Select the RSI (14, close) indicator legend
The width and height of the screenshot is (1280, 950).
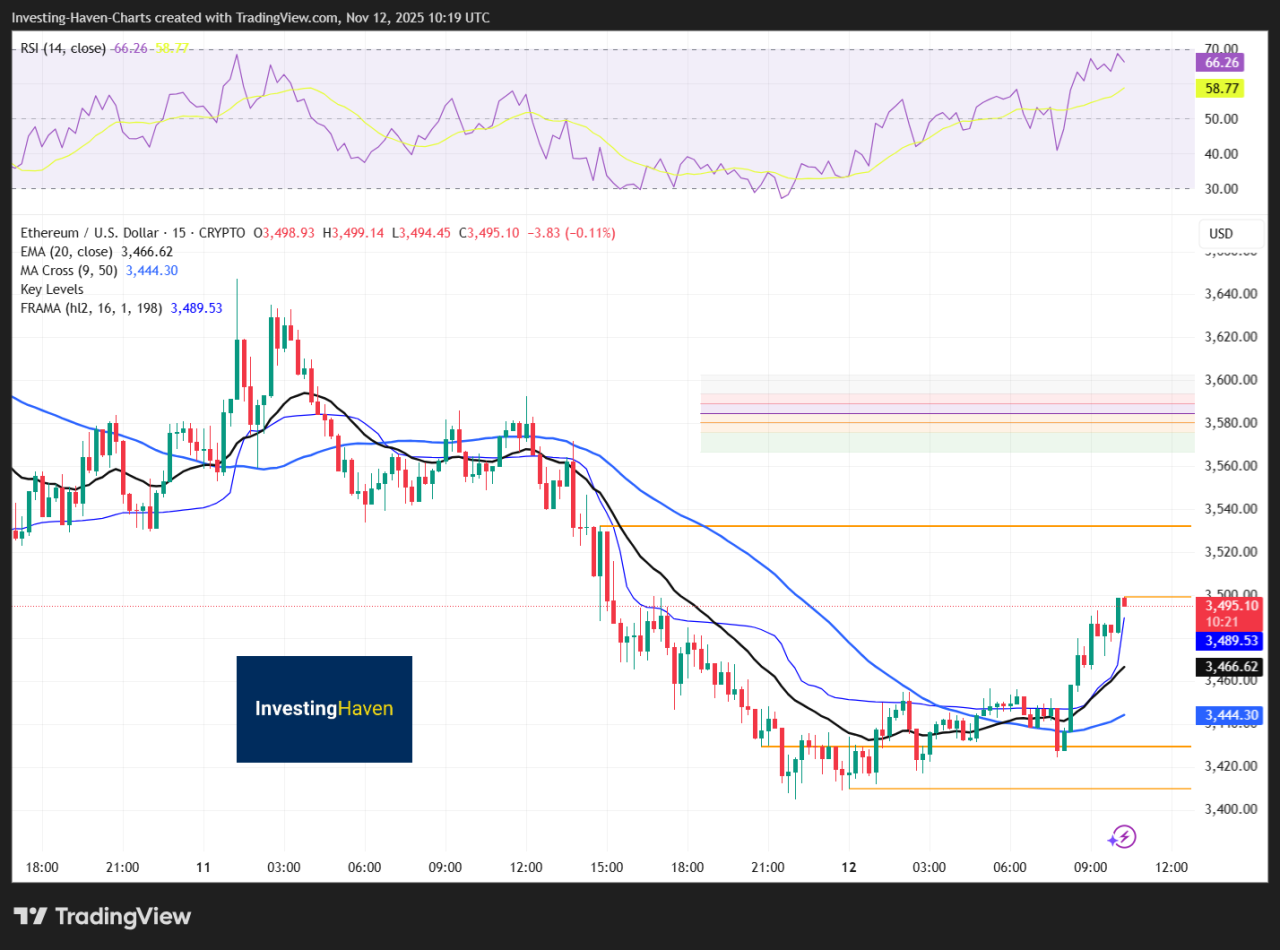pos(64,47)
